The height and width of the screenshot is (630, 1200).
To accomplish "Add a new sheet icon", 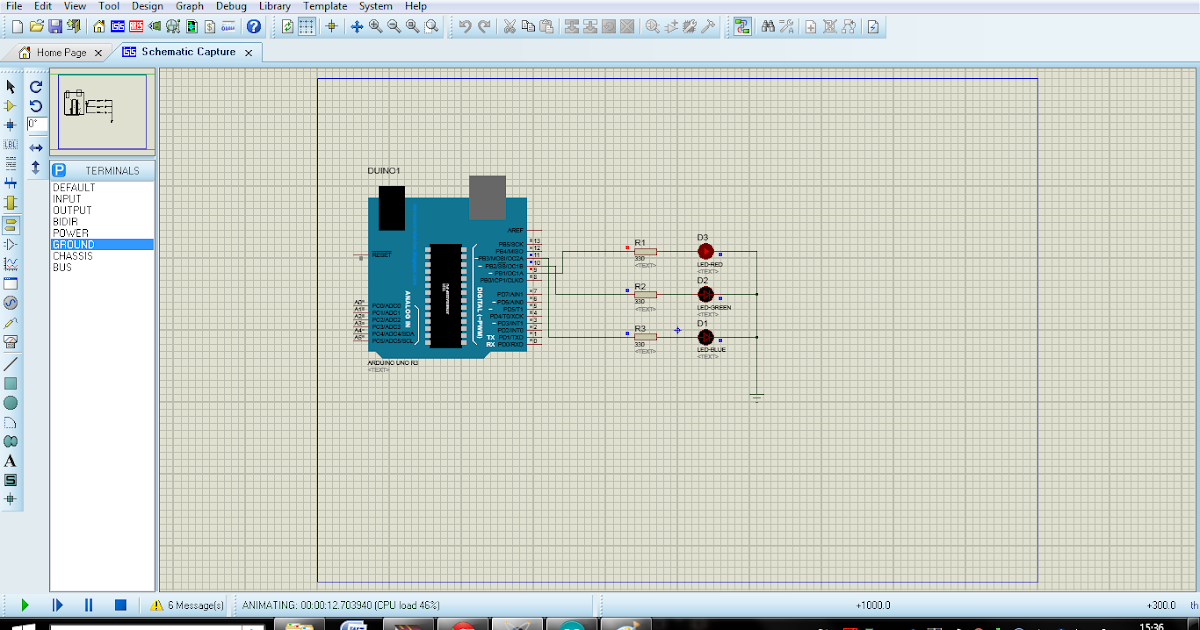I will tap(810, 27).
